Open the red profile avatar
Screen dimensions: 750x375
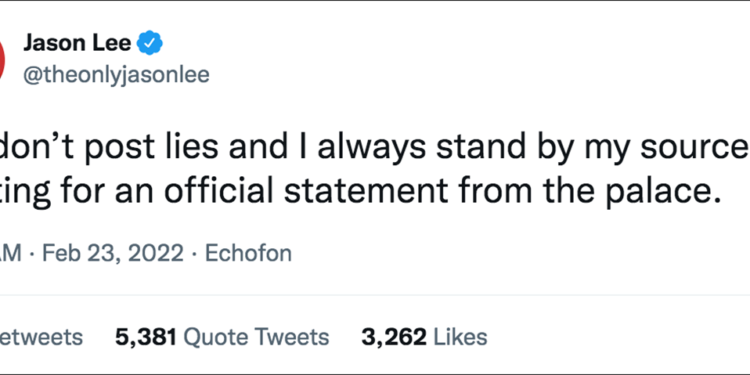pos(3,59)
